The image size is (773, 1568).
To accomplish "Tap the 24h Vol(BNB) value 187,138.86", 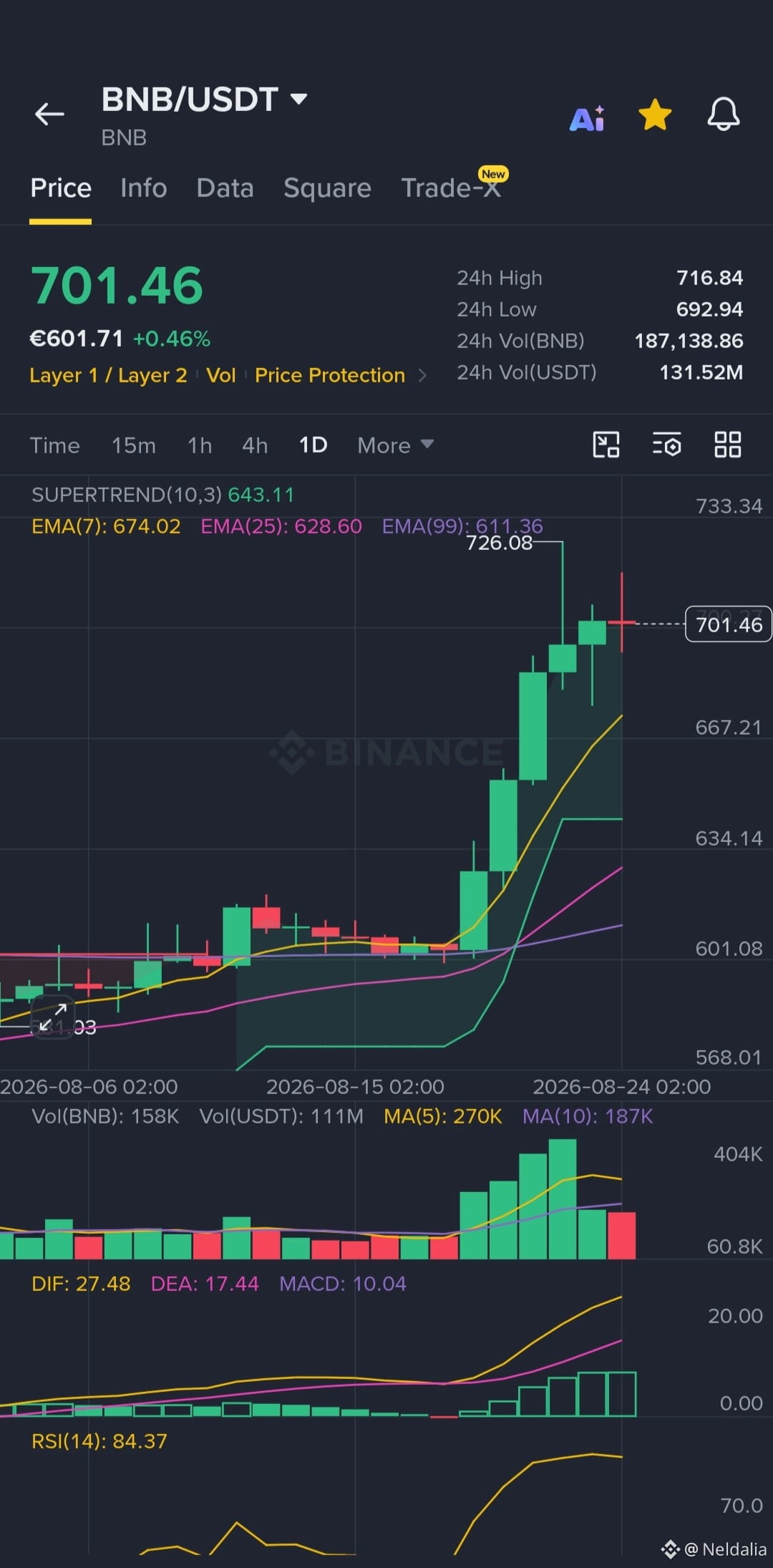I will (x=689, y=341).
